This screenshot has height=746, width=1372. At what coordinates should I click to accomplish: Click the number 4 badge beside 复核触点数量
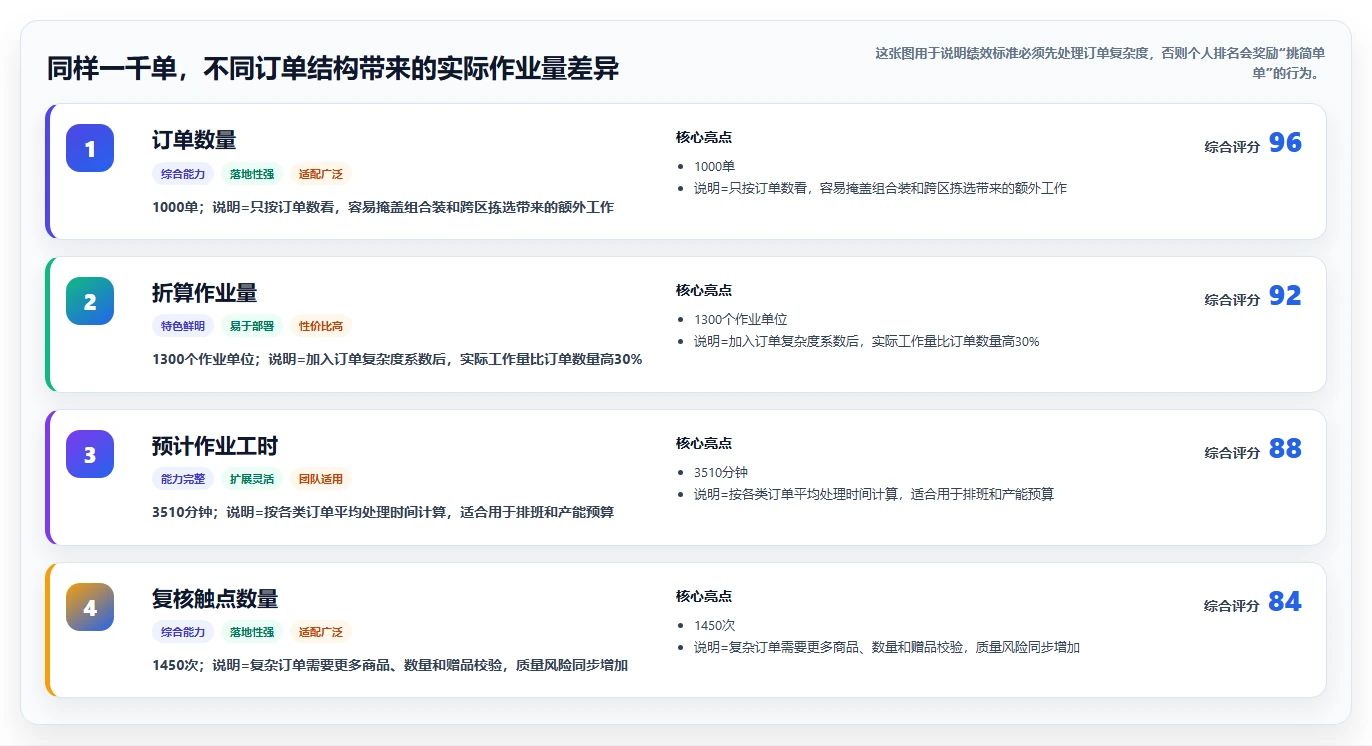pos(90,607)
